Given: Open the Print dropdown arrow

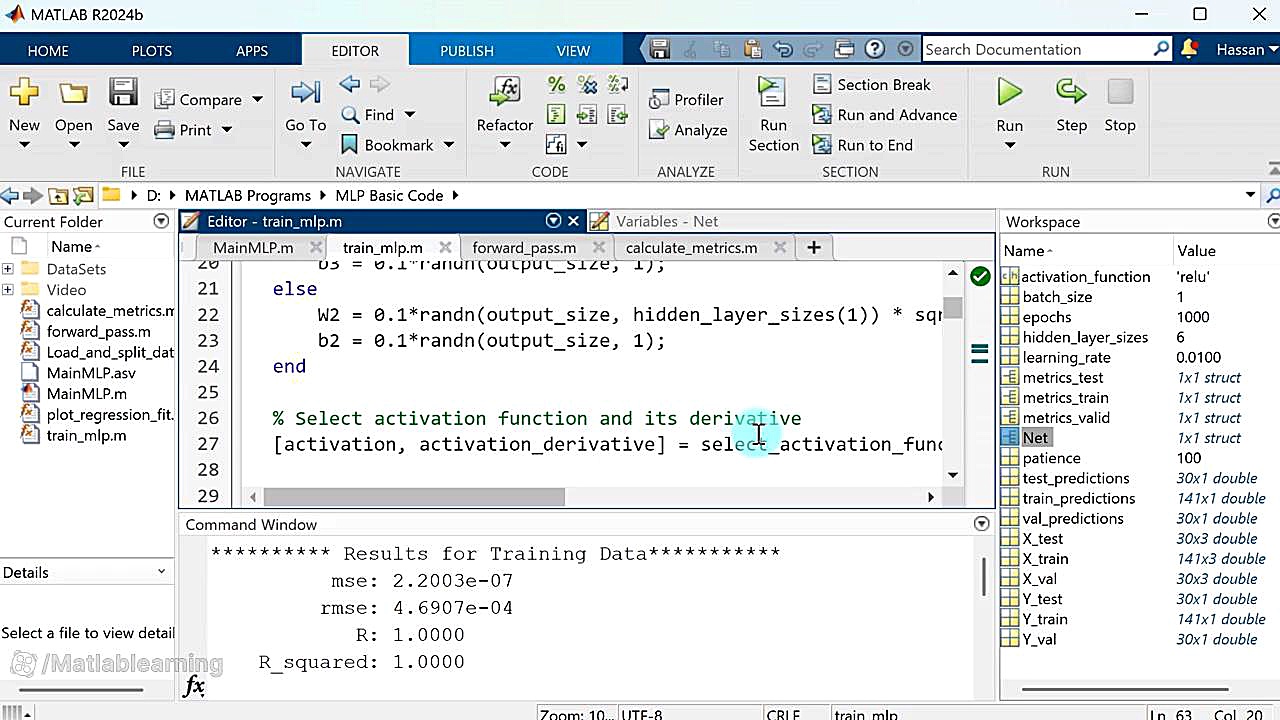Looking at the screenshot, I should click(226, 130).
